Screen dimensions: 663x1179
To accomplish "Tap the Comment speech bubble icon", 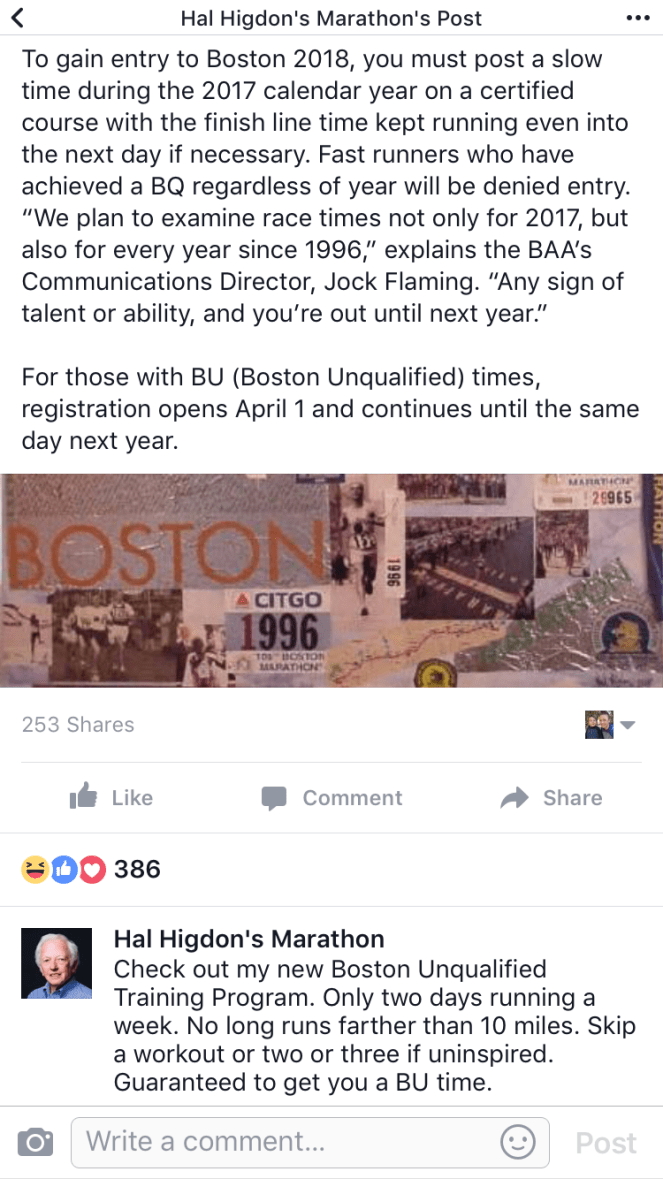I will (274, 799).
